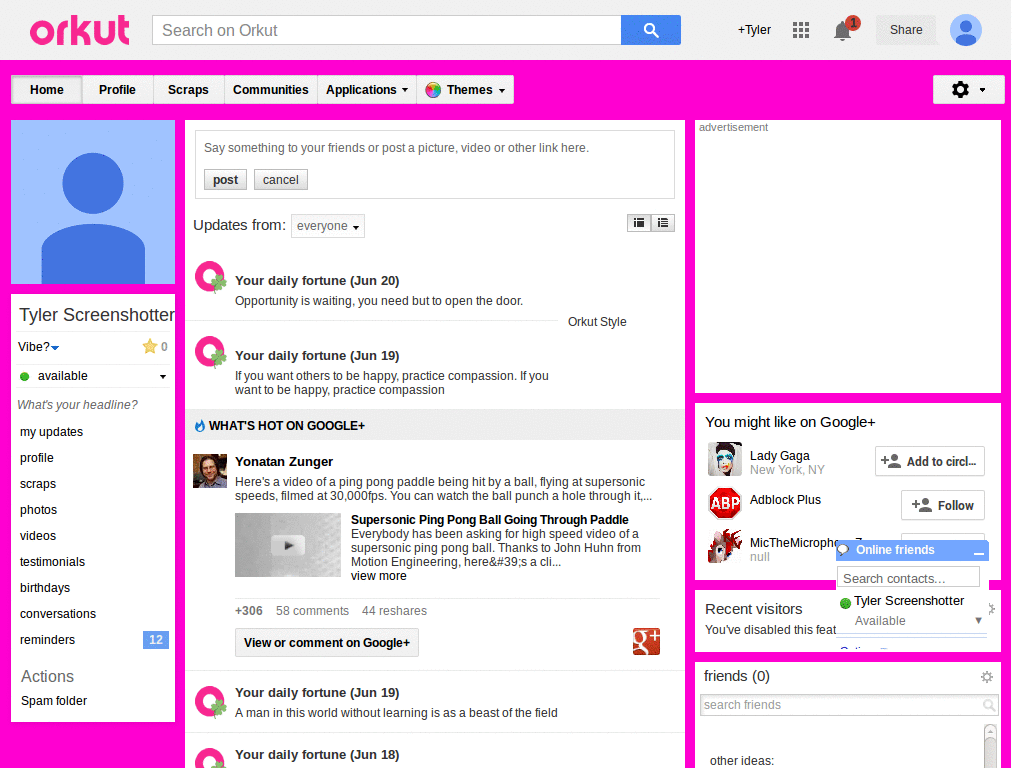
Task: Click Yonatan Zunger's profile photo
Action: point(210,471)
